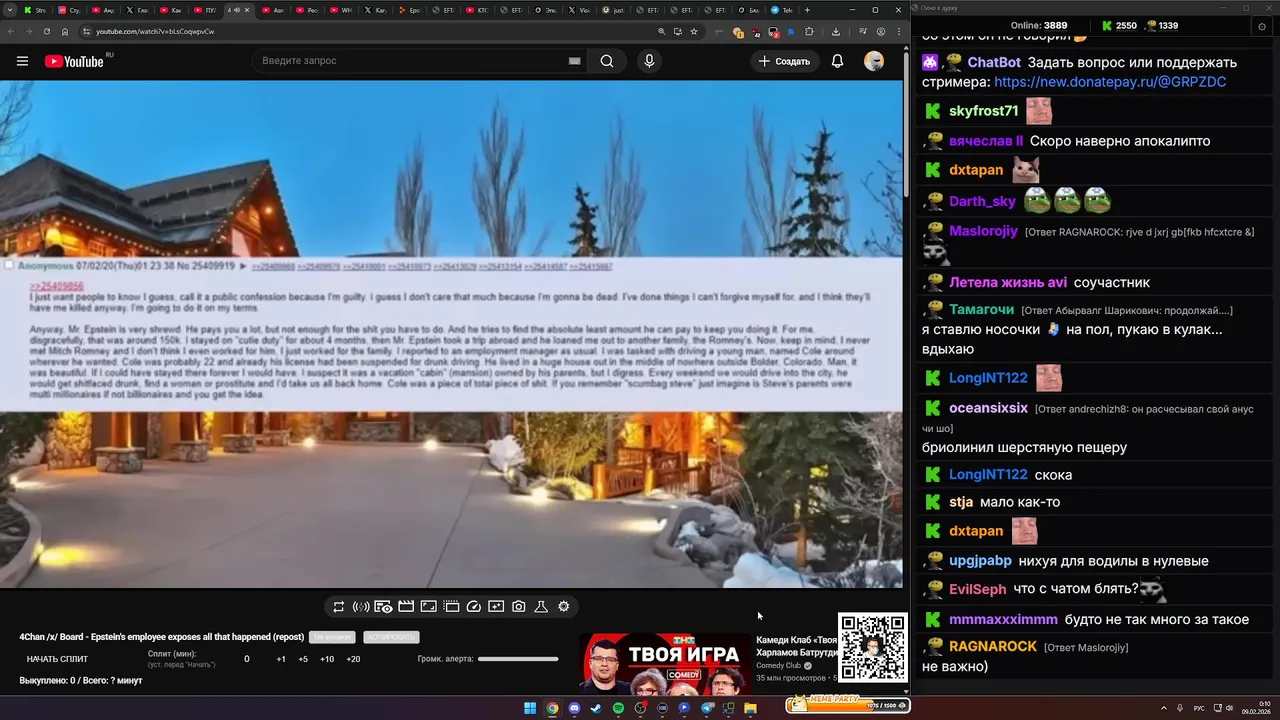The image size is (1280, 720).
Task: Expand the browser tab search dropdown
Action: pos(9,10)
